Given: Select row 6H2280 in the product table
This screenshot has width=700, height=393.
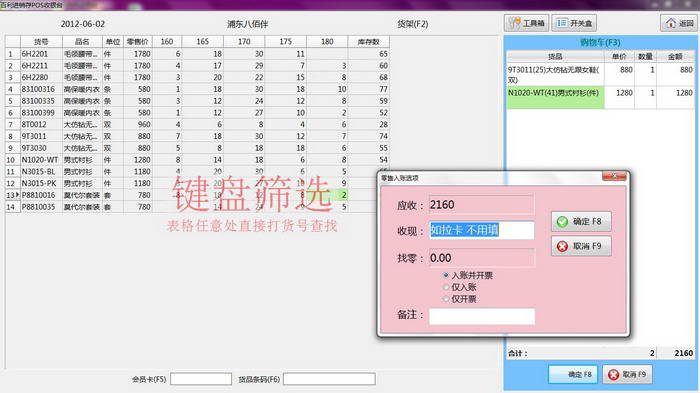Looking at the screenshot, I should [197, 77].
